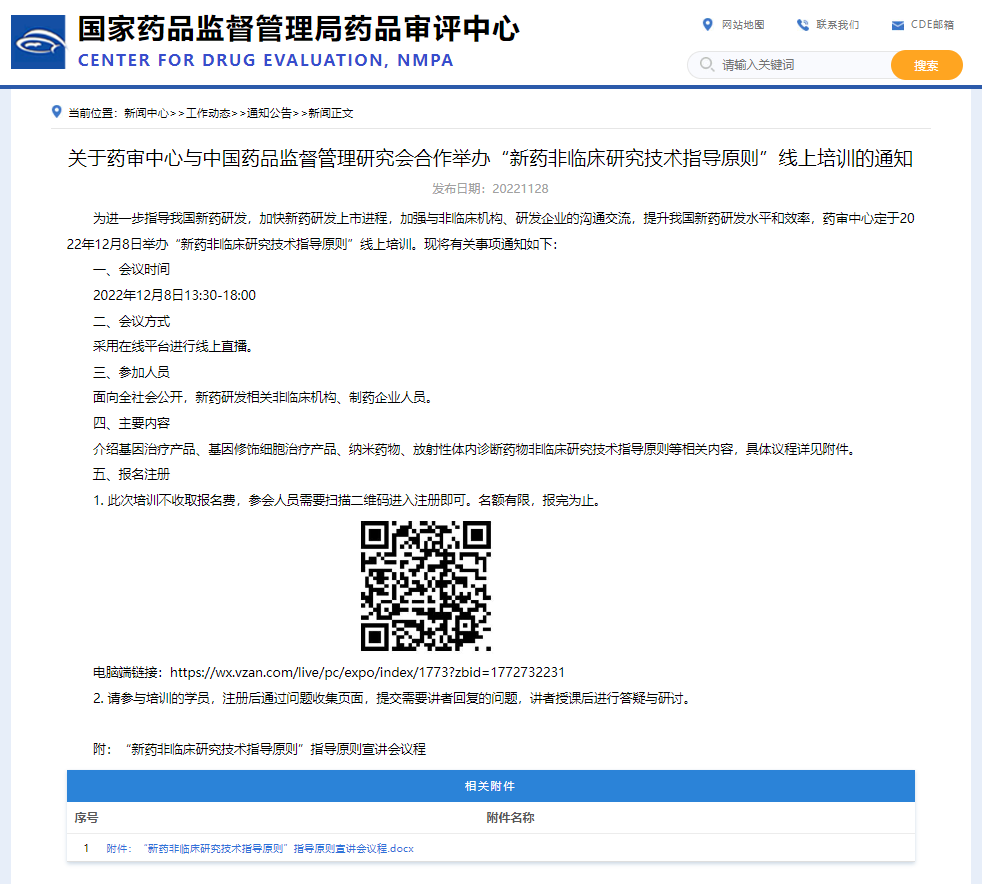982x884 pixels.
Task: Click the time text 2022年12月8日13:30-18:00
Action: click(174, 295)
